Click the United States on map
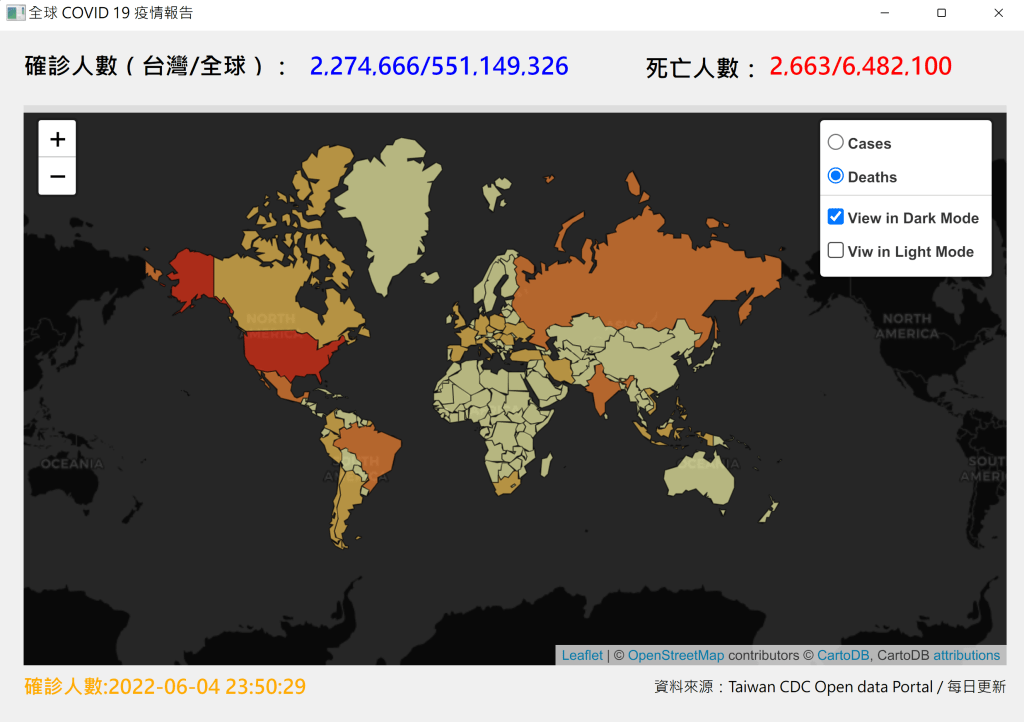1024x722 pixels. pos(290,355)
